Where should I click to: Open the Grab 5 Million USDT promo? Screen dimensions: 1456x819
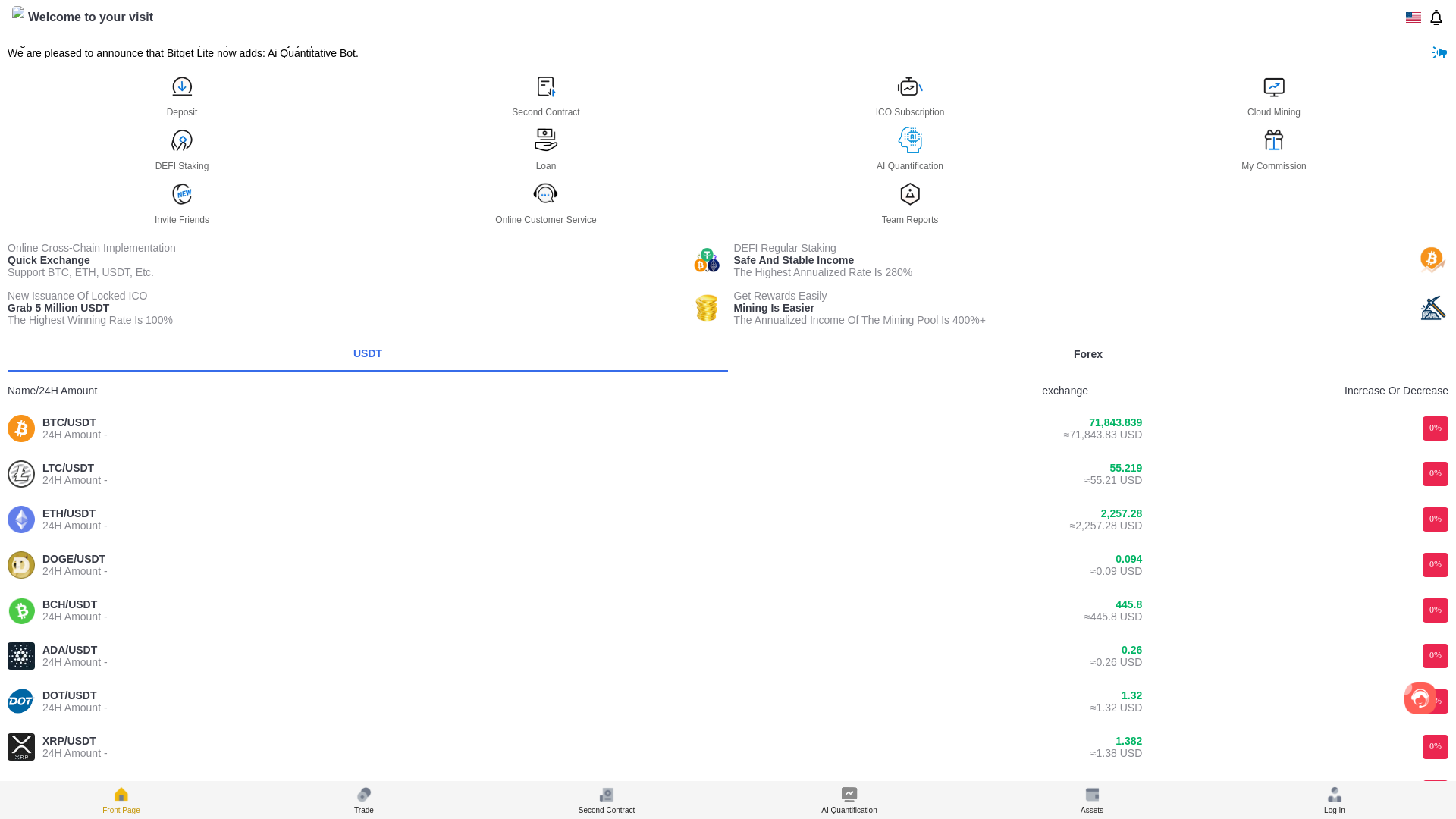click(363, 308)
